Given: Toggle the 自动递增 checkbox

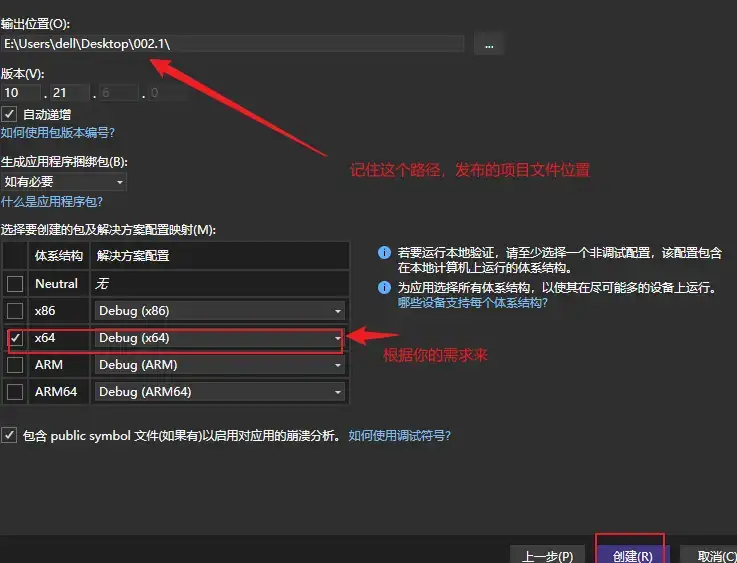Looking at the screenshot, I should coord(9,114).
